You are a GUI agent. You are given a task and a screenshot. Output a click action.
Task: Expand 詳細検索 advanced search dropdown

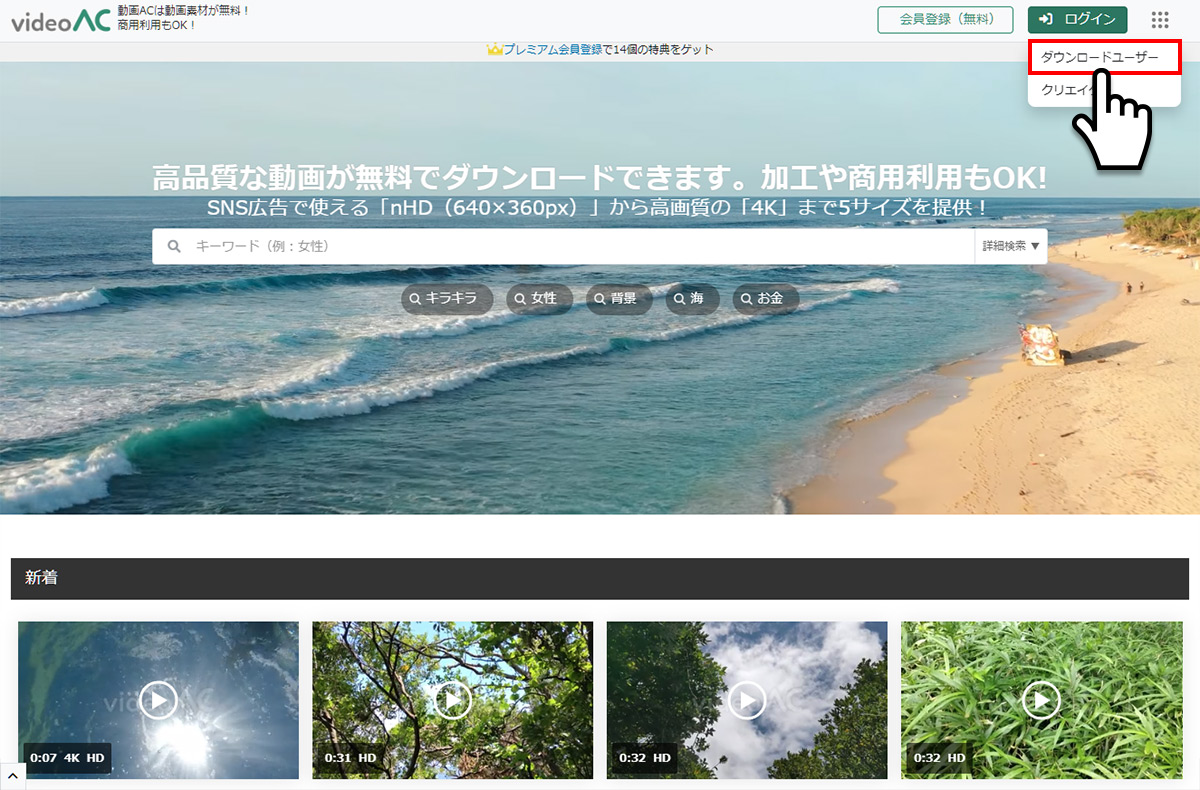pyautogui.click(x=1011, y=246)
